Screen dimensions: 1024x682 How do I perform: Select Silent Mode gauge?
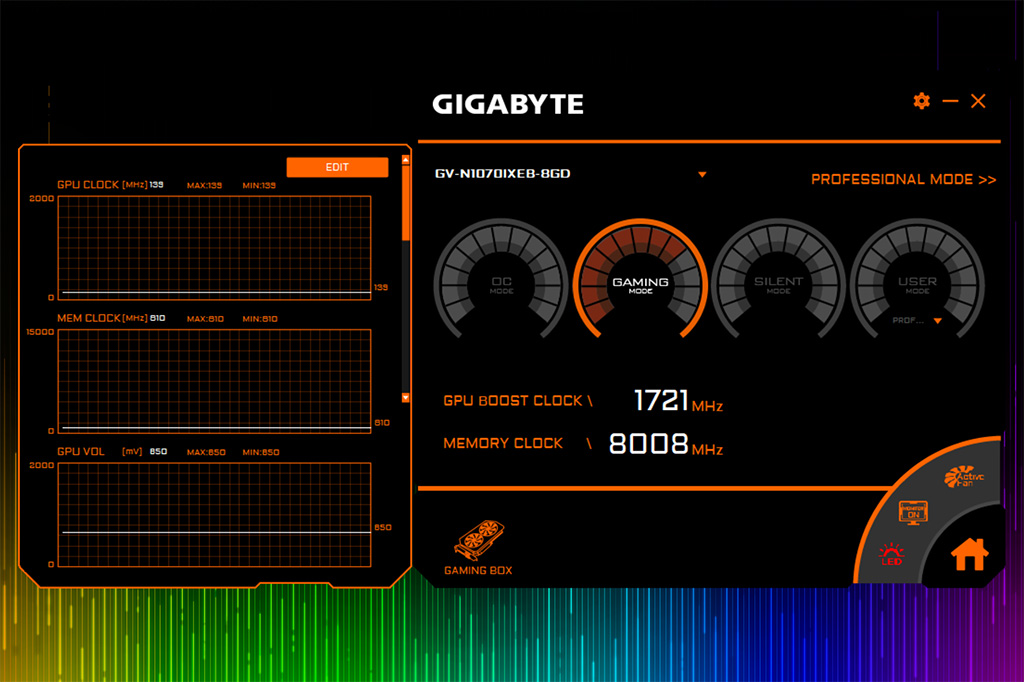click(x=778, y=281)
